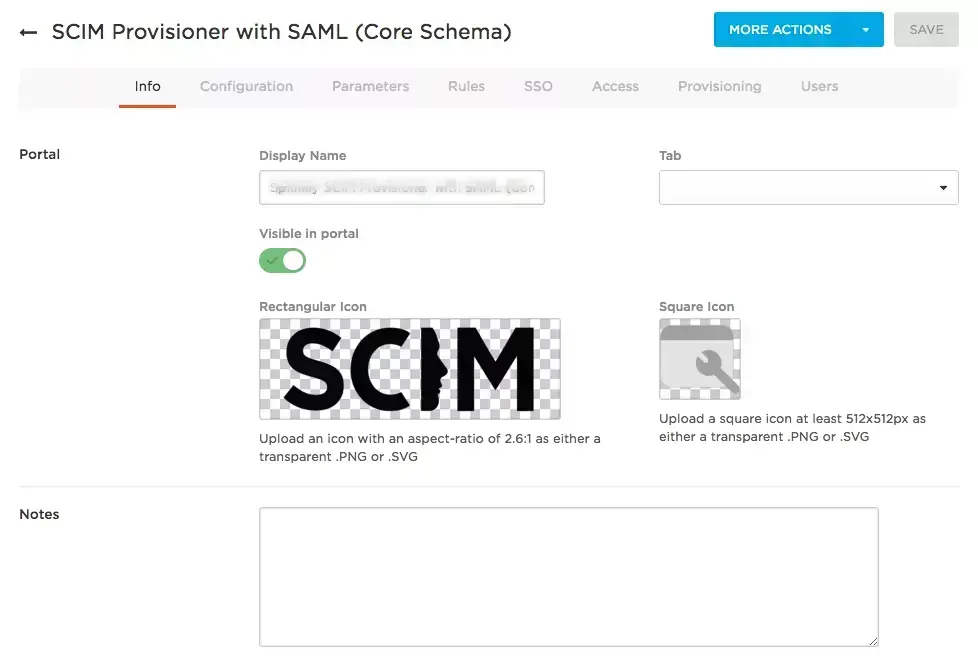View the Users tab
The height and width of the screenshot is (668, 978).
(820, 86)
